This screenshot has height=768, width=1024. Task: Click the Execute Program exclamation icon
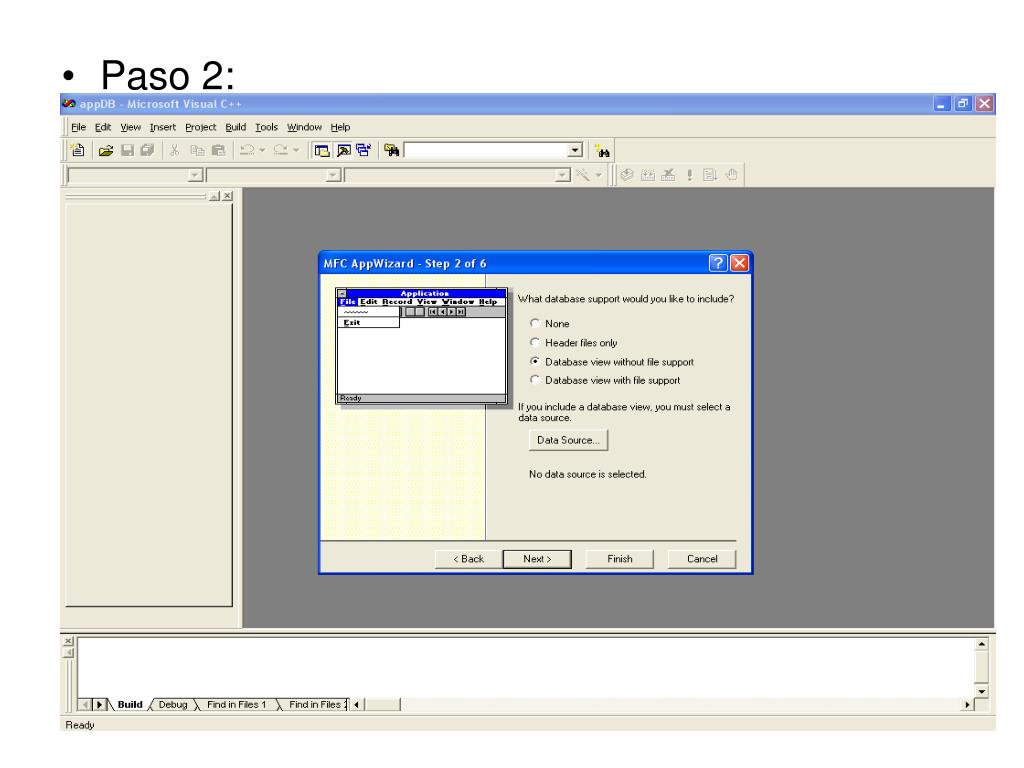pyautogui.click(x=689, y=175)
